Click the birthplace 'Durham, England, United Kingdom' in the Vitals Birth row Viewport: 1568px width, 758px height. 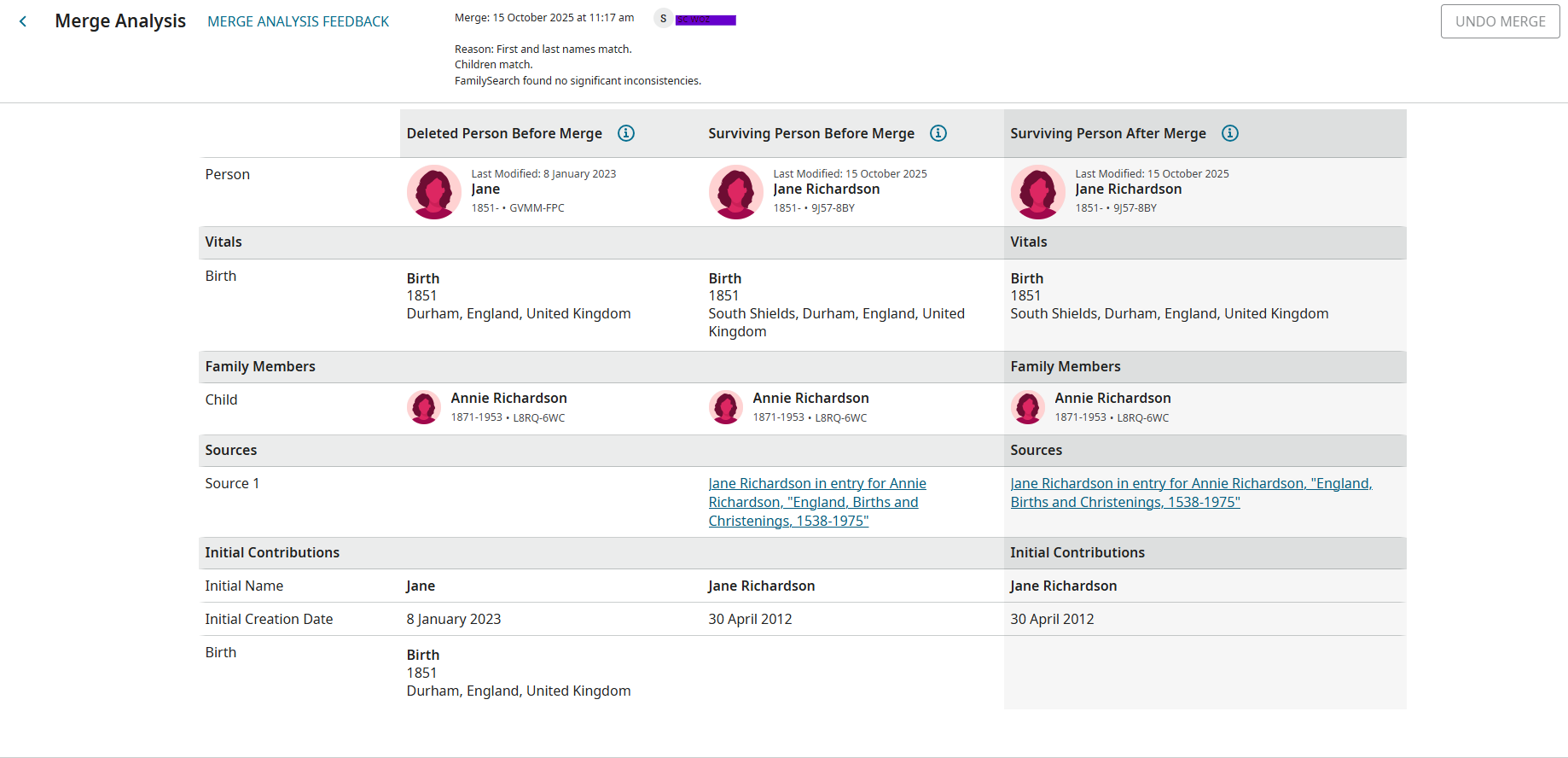tap(519, 314)
